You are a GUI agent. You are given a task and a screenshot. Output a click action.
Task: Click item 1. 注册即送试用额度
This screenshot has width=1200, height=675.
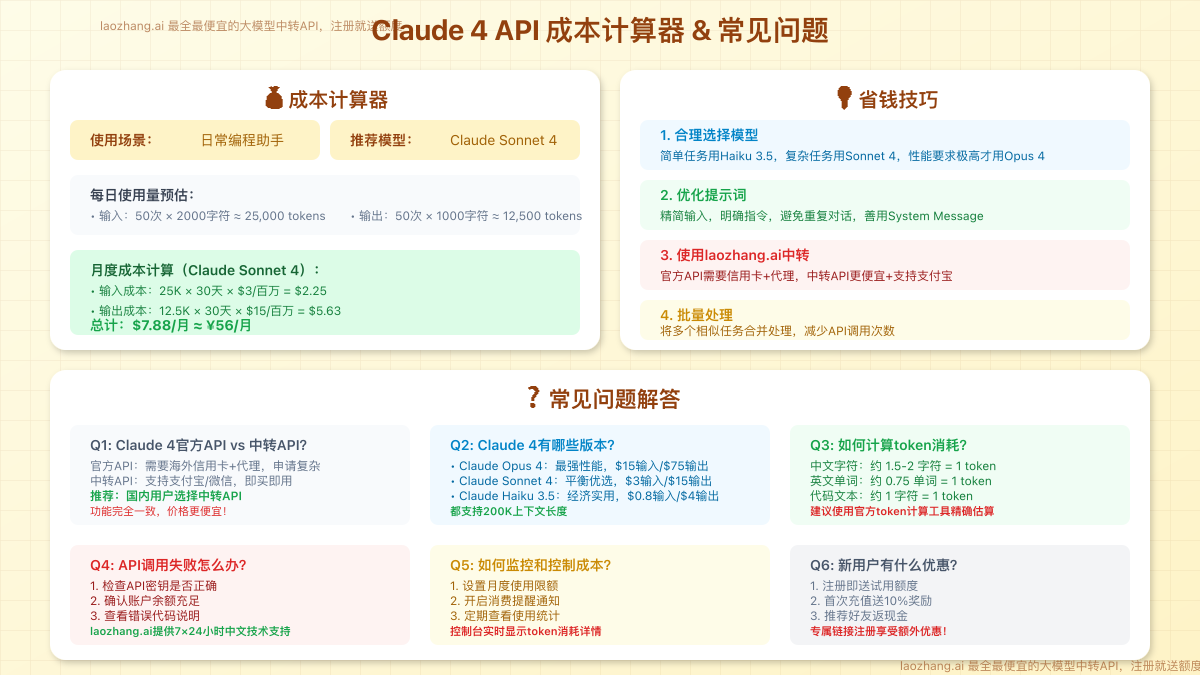pos(864,586)
